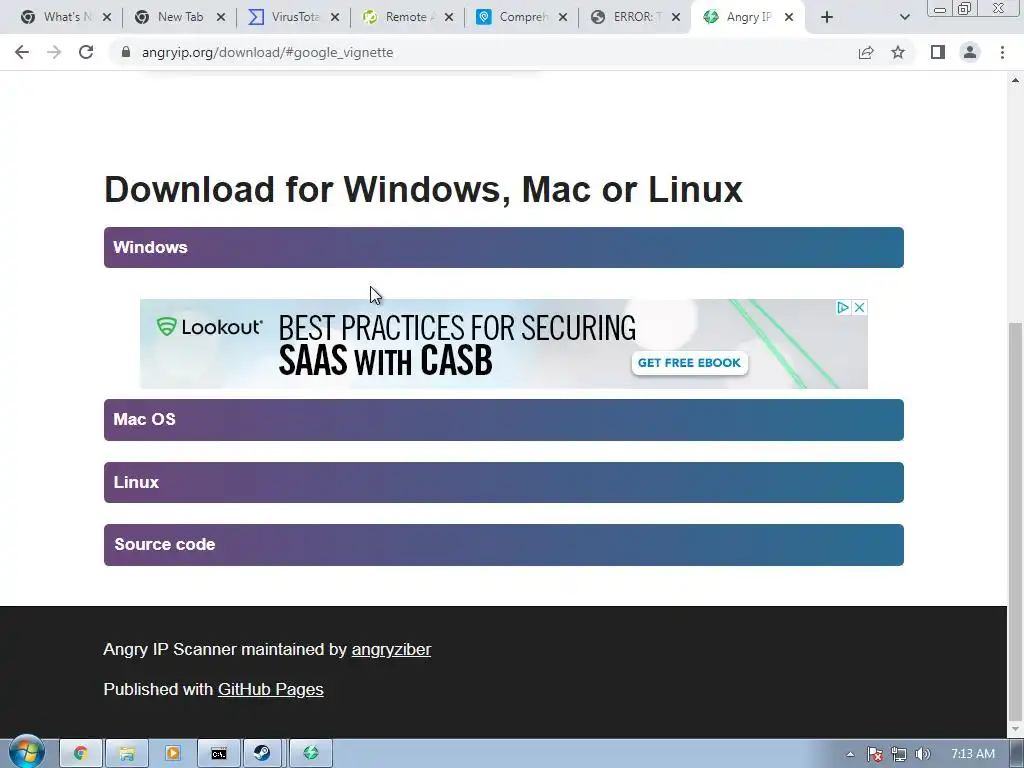1024x768 pixels.
Task: Expand the Source code section
Action: pyautogui.click(x=504, y=545)
